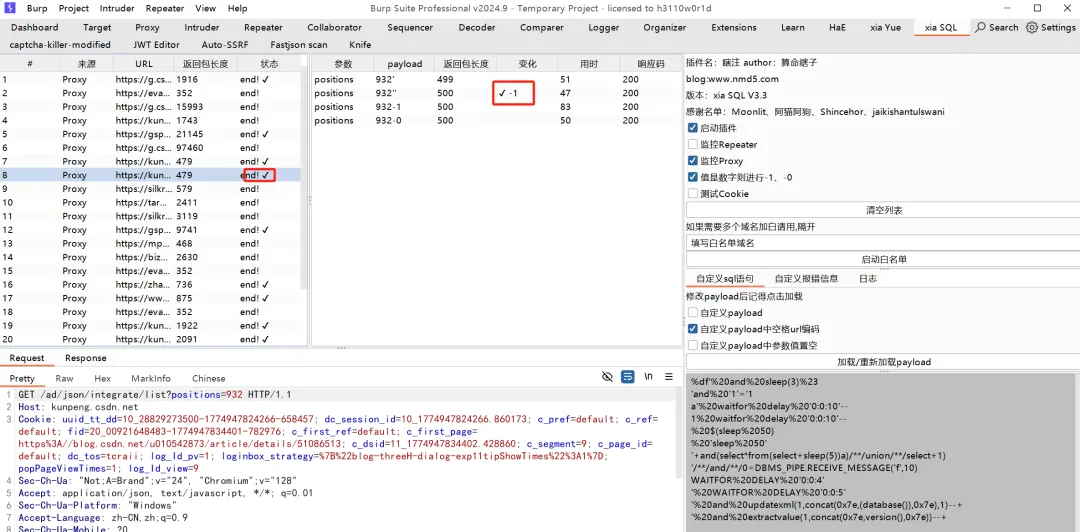1080x532 pixels.
Task: Switch to the Collaborator tab
Action: (x=334, y=28)
